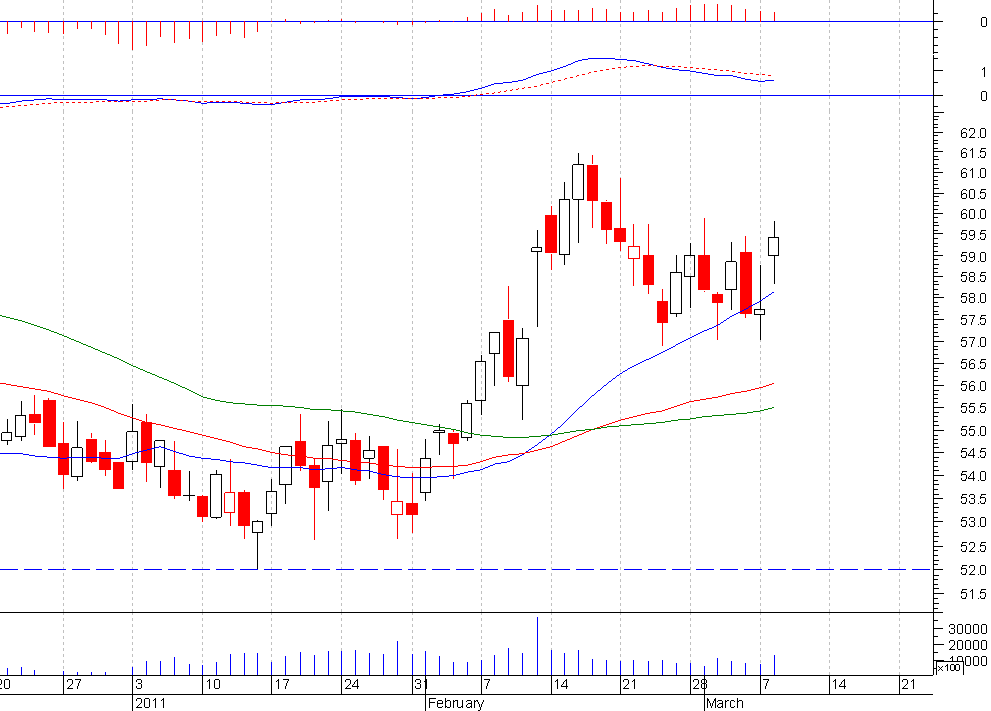Pick the 24 date axis label

click(x=351, y=684)
